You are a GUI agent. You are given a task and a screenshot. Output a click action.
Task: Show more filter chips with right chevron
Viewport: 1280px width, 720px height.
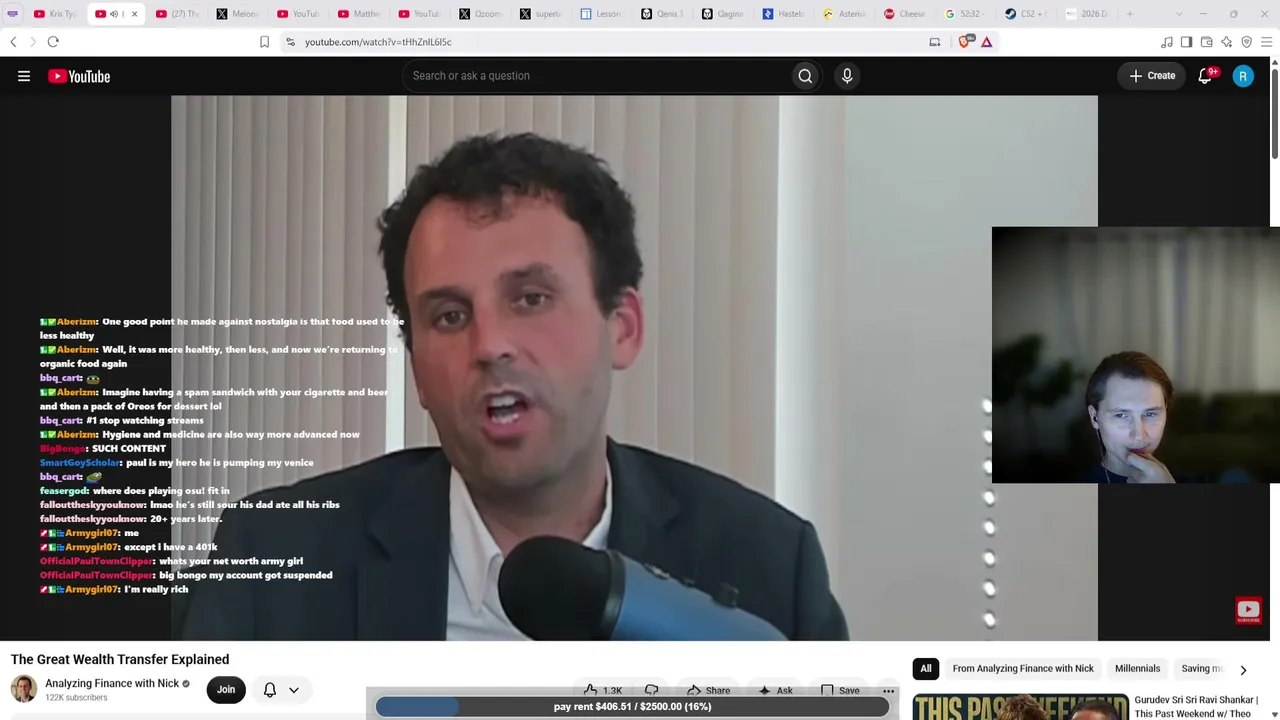click(x=1243, y=670)
